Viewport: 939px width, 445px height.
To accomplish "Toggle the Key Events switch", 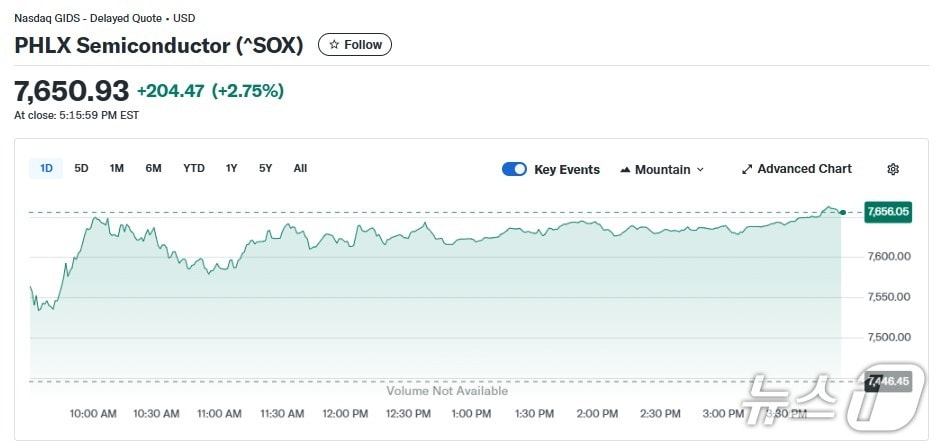I will [x=514, y=169].
